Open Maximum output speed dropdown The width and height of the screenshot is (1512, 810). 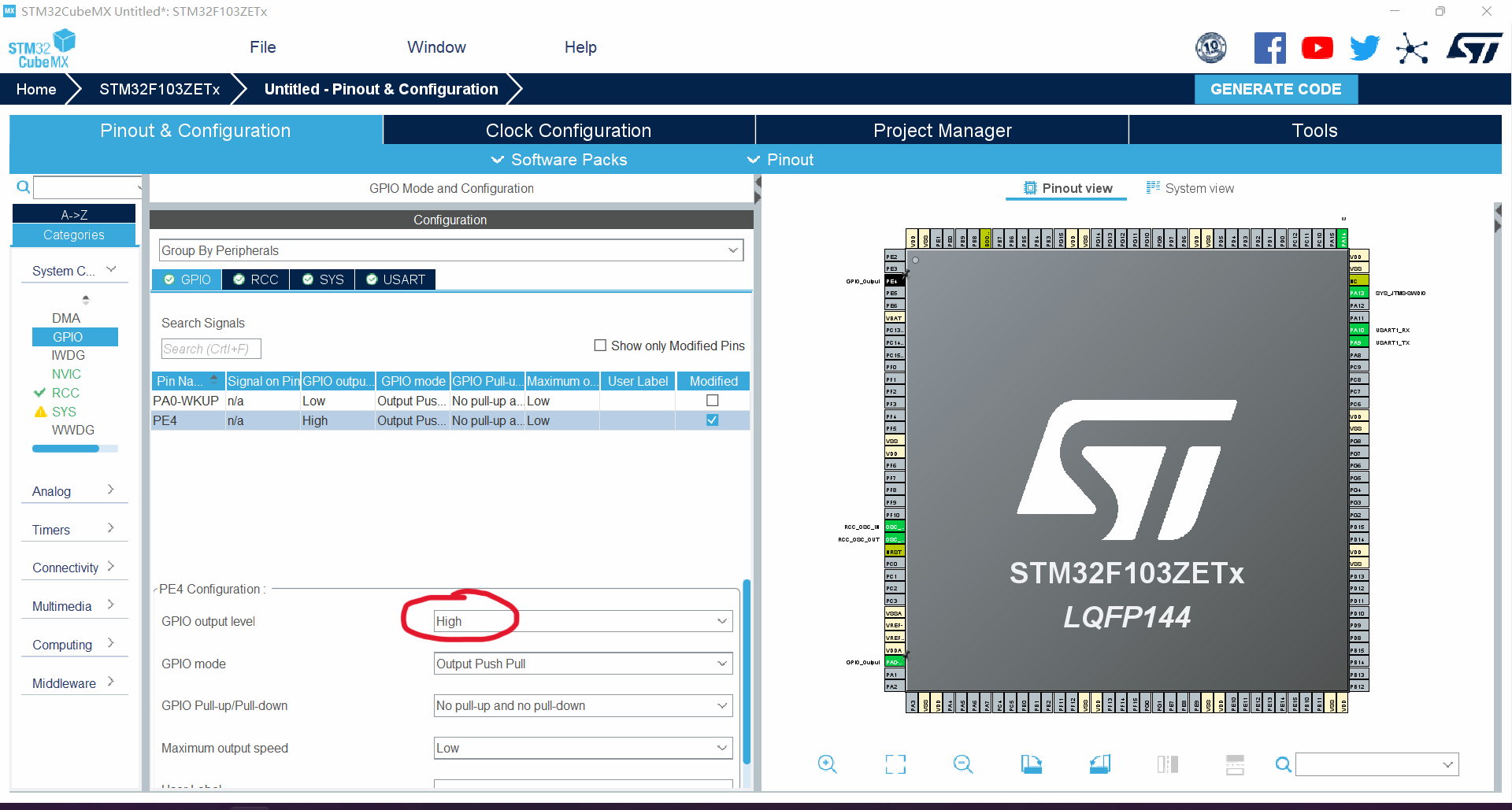pyautogui.click(x=583, y=748)
